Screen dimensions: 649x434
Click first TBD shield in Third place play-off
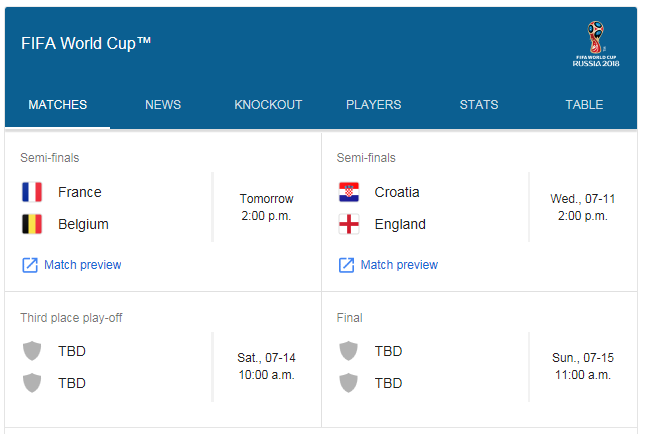[32, 351]
